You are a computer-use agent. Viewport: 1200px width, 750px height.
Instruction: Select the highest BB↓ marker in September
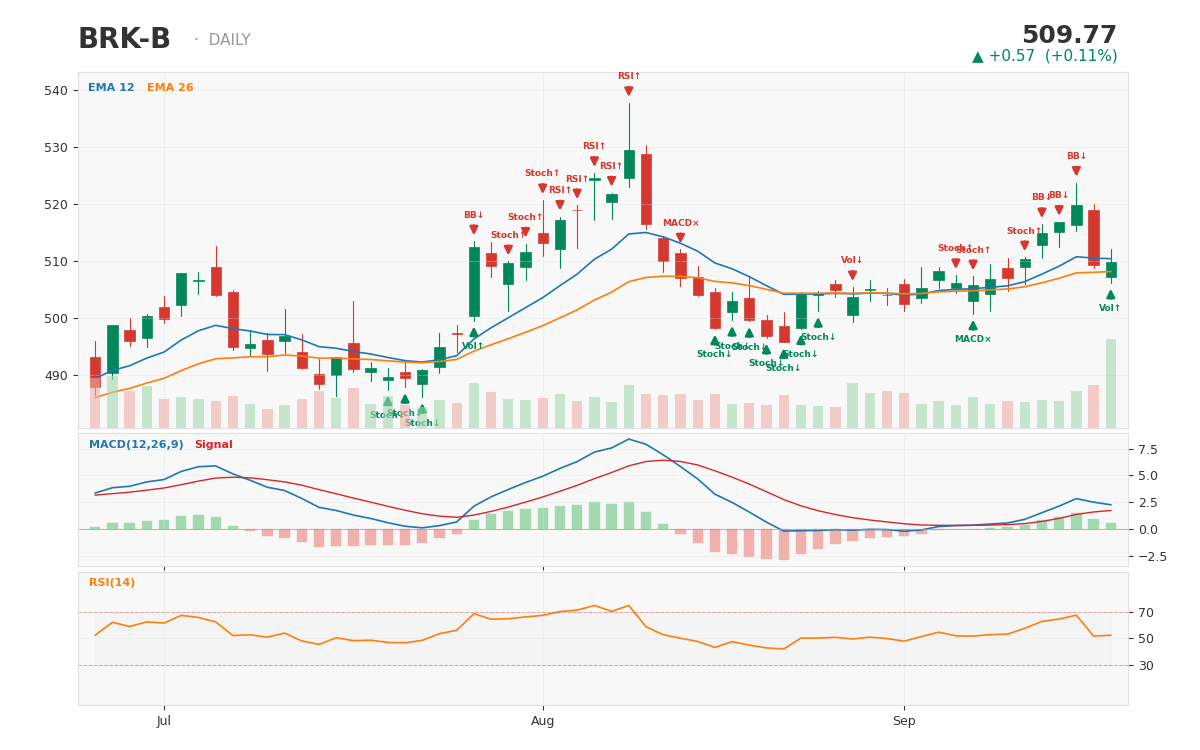(x=1076, y=171)
